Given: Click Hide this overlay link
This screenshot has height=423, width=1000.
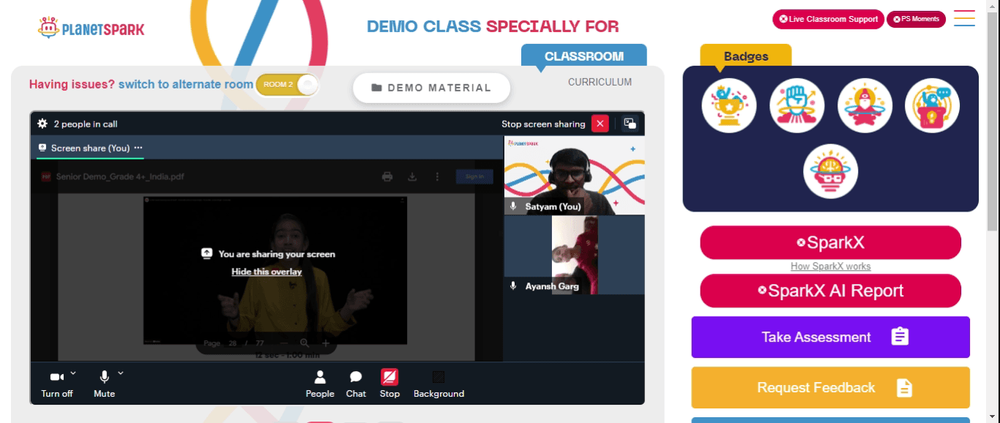Looking at the screenshot, I should pyautogui.click(x=267, y=272).
